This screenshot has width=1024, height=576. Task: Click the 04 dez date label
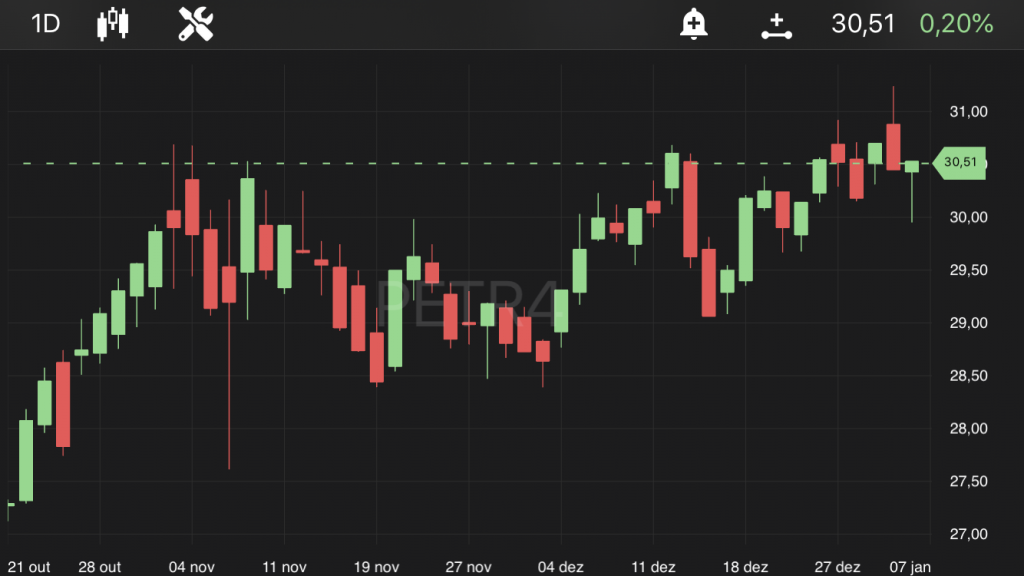click(x=560, y=567)
